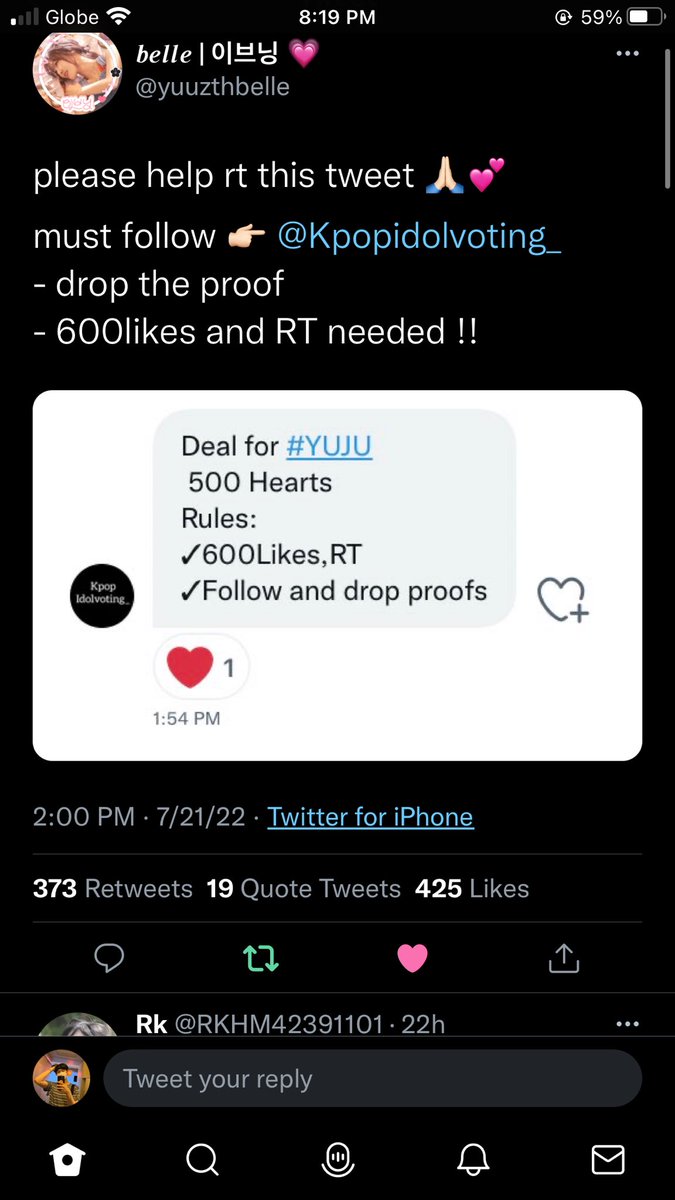View the 373 Retweets list

click(x=113, y=888)
